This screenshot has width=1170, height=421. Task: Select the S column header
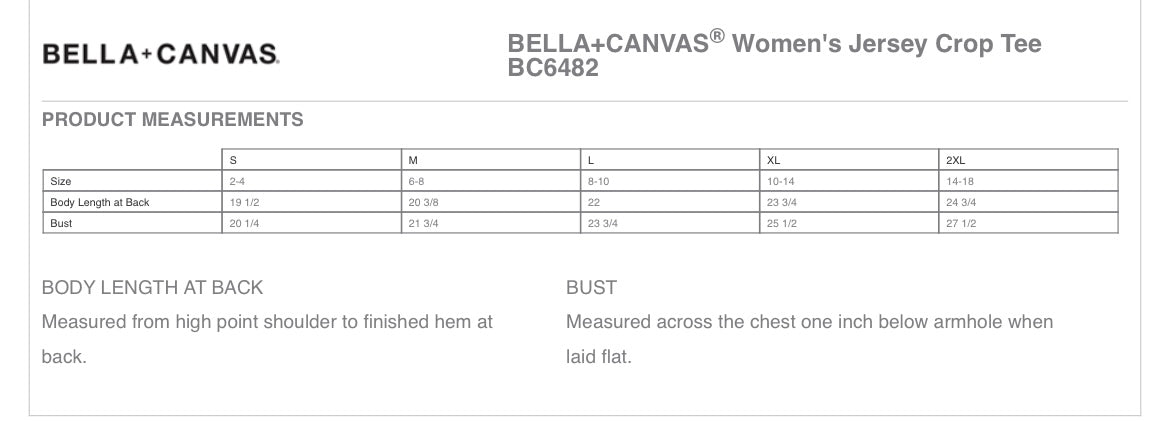point(312,160)
